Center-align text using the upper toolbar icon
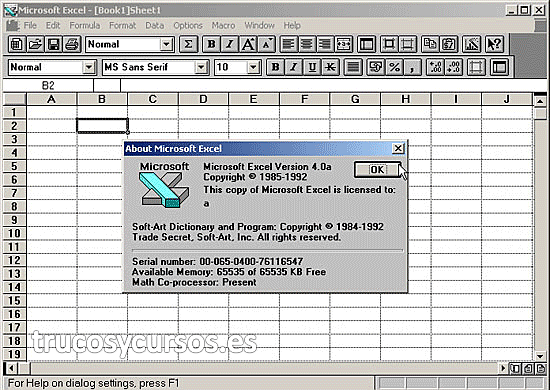The height and width of the screenshot is (390, 551). 307,44
